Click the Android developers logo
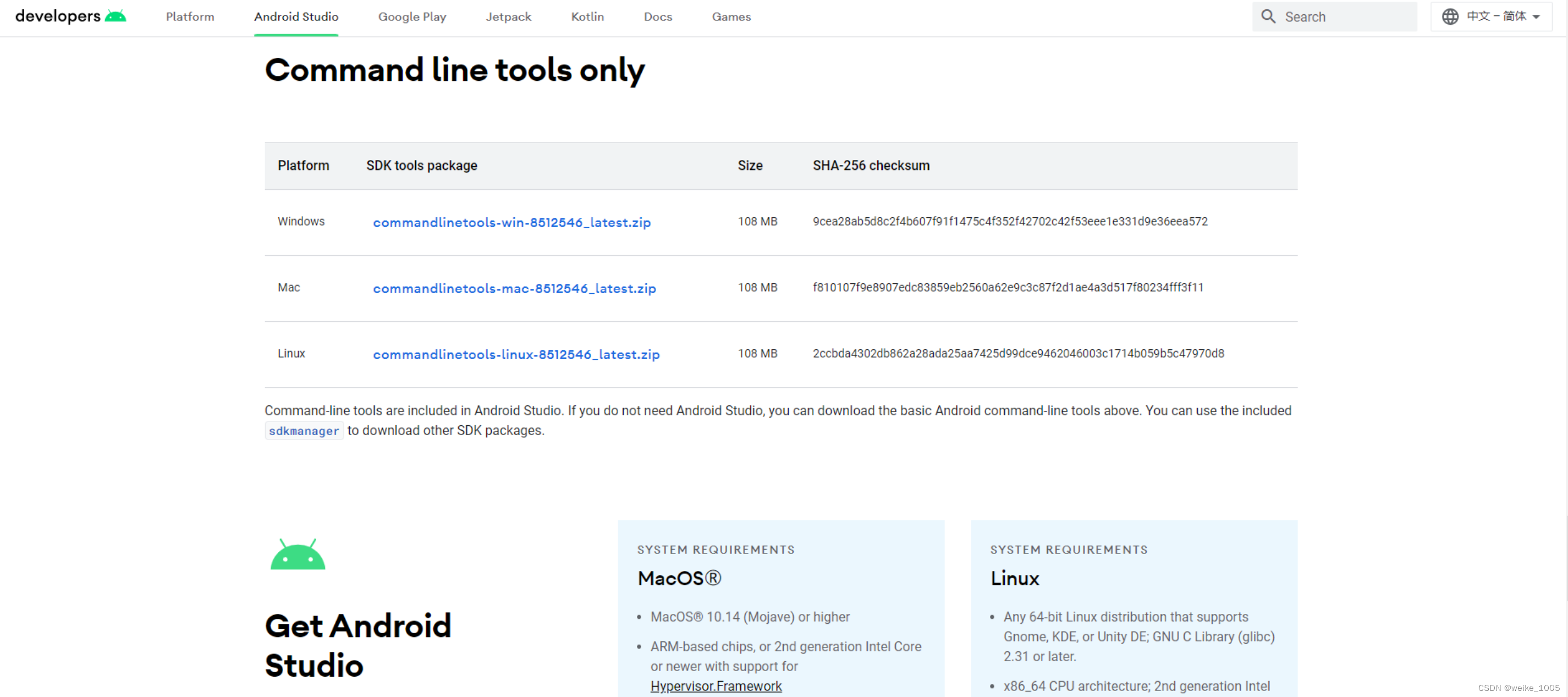Viewport: 1568px width, 697px height. point(70,17)
